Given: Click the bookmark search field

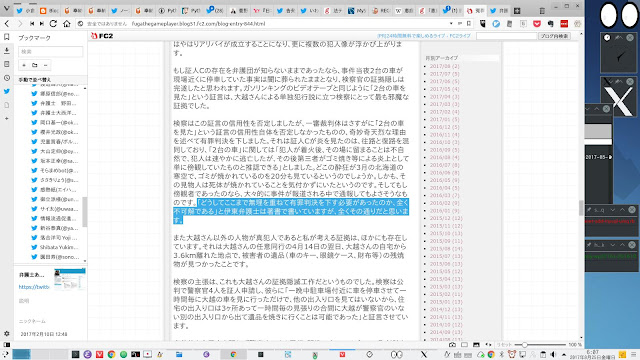Looking at the screenshot, I should 51,52.
